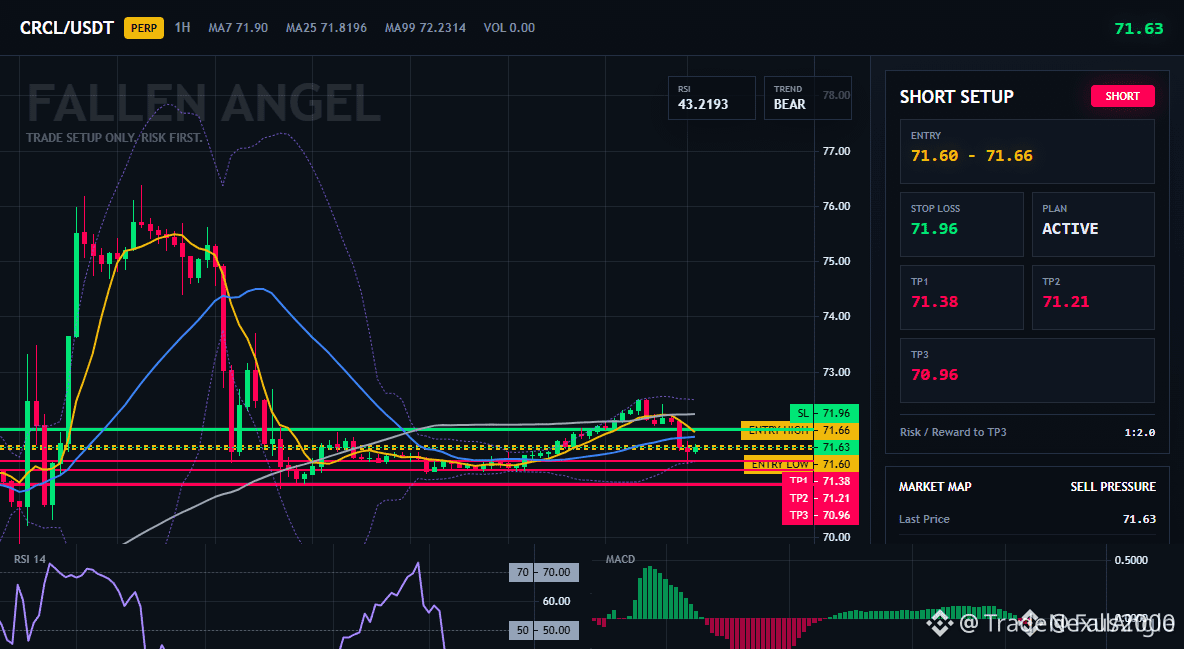Click the 74.00 price axis label
Screen dimensions: 1184x649
coord(836,317)
